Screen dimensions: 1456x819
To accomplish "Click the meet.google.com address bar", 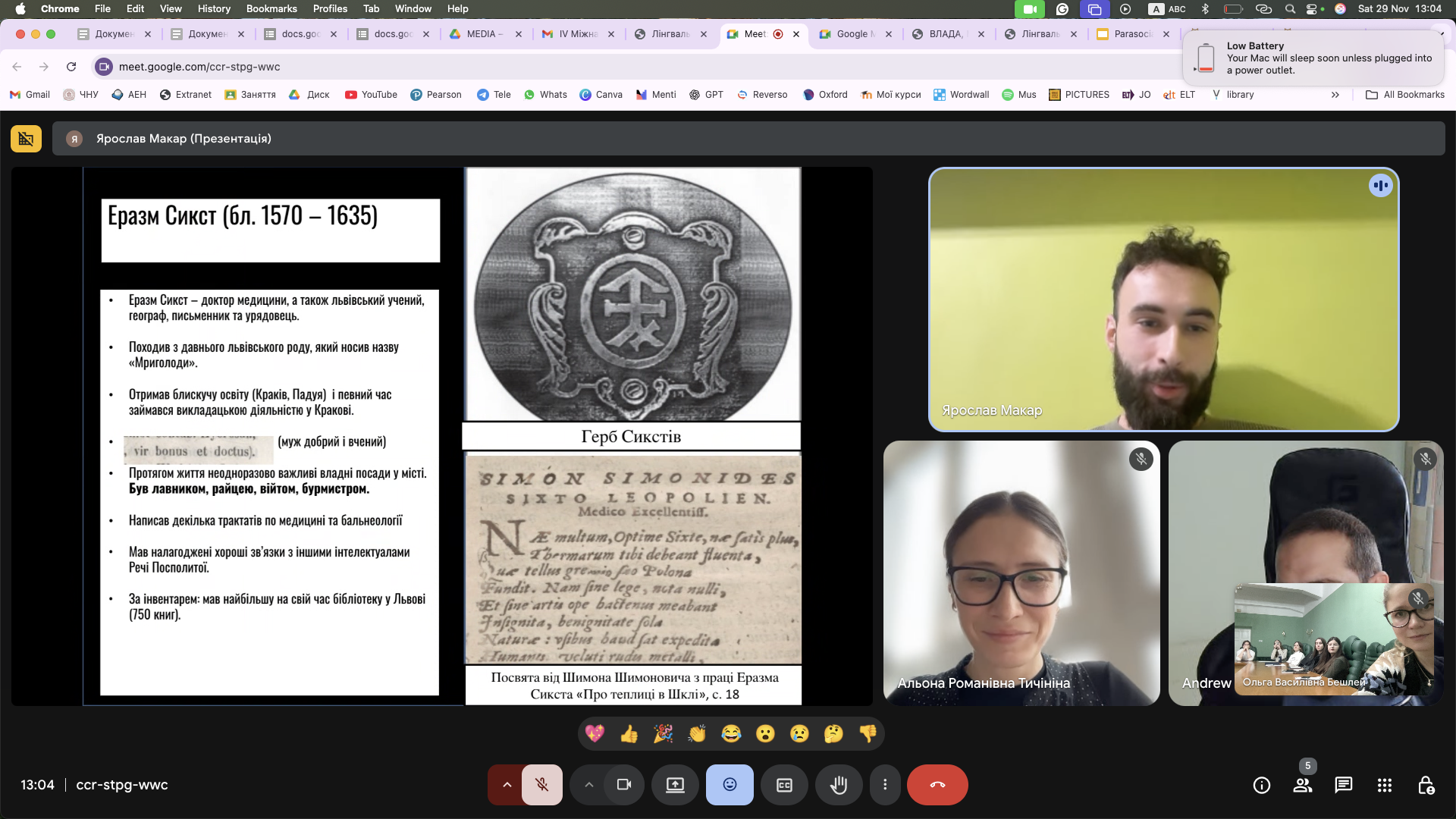I will point(199,67).
